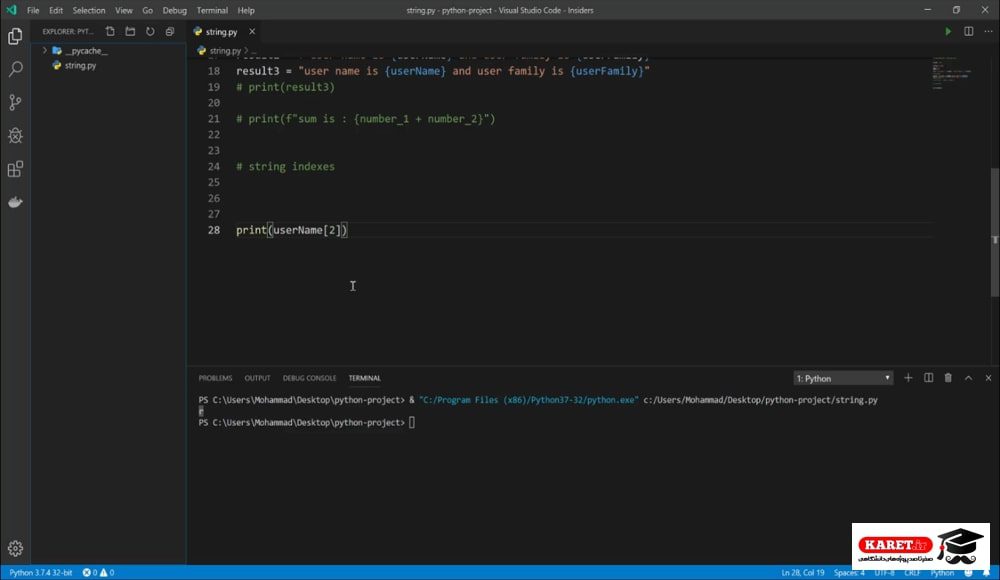Open the Manage gear in activity bar
The height and width of the screenshot is (580, 1000).
pyautogui.click(x=15, y=548)
